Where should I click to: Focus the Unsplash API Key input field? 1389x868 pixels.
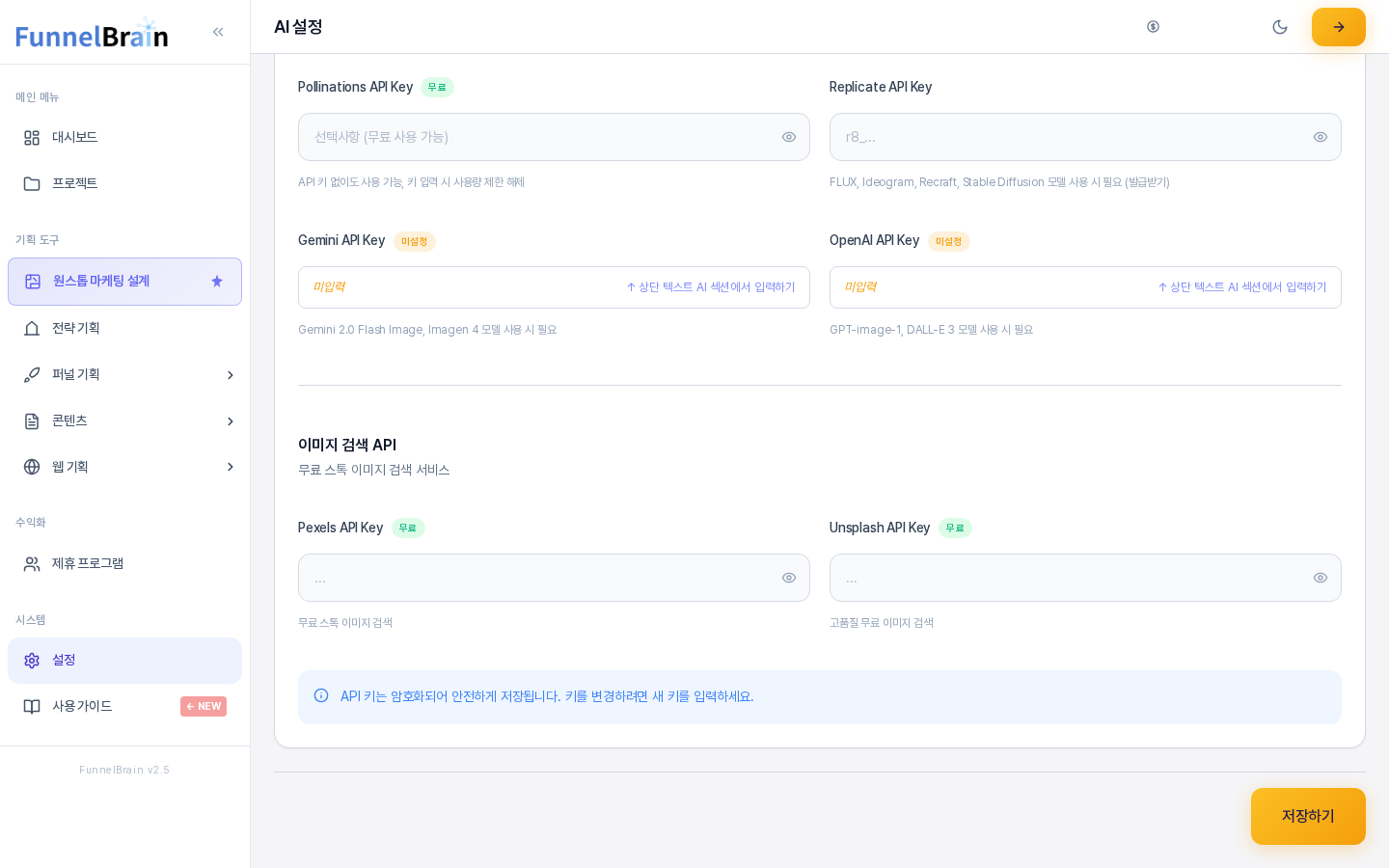click(x=1085, y=578)
